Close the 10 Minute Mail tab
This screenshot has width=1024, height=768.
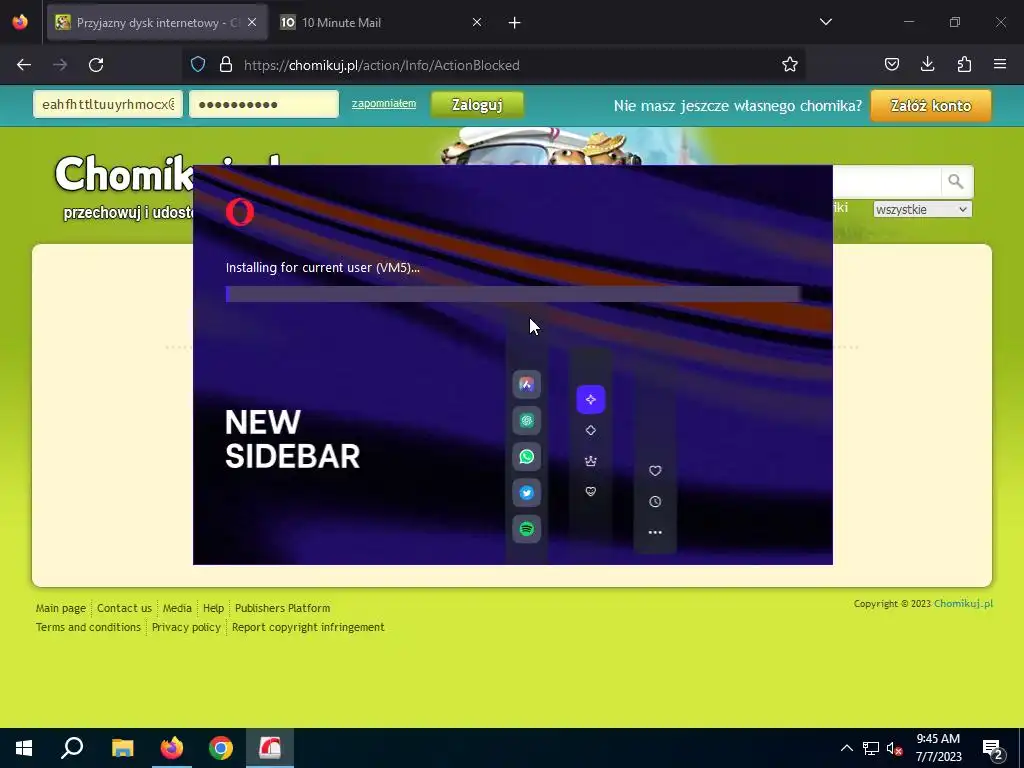click(x=477, y=22)
